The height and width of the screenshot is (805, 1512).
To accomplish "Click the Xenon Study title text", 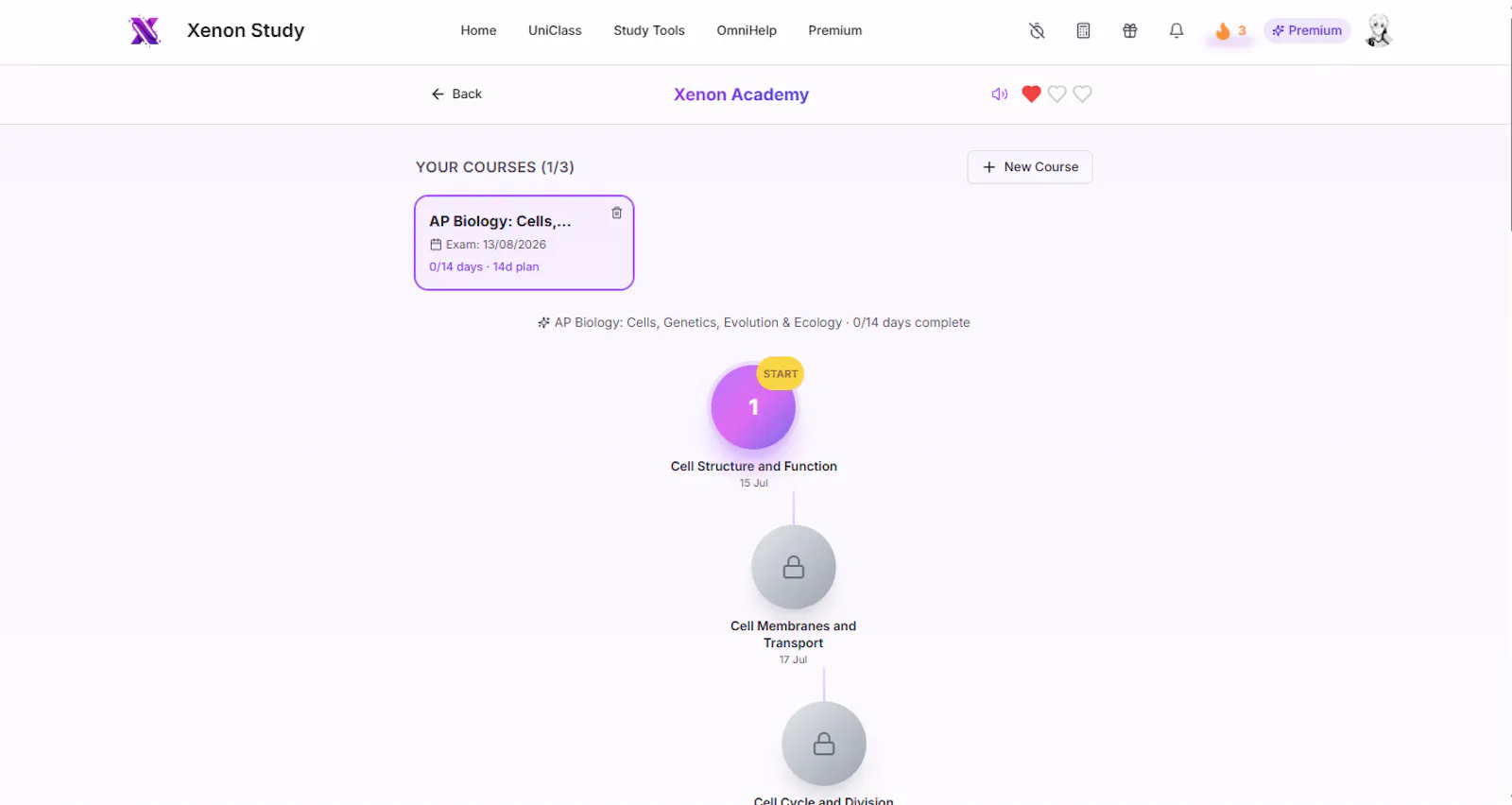I will click(246, 30).
